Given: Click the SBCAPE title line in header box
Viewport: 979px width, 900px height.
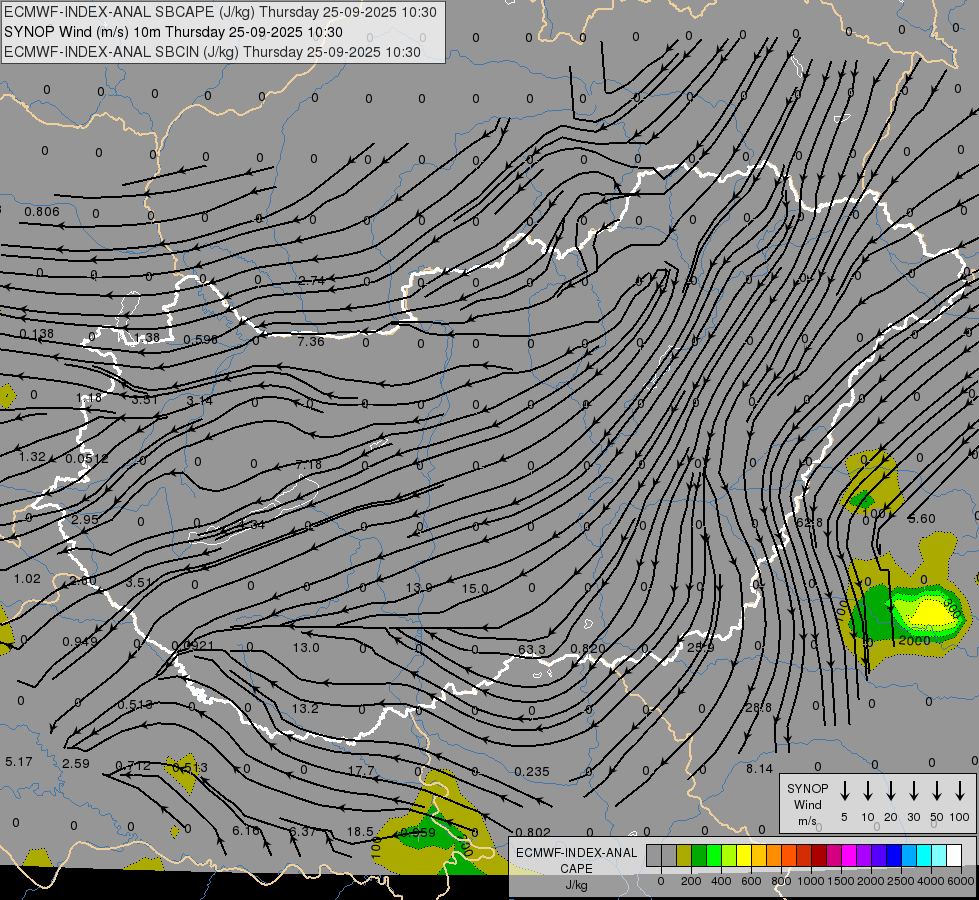Looking at the screenshot, I should [x=220, y=12].
